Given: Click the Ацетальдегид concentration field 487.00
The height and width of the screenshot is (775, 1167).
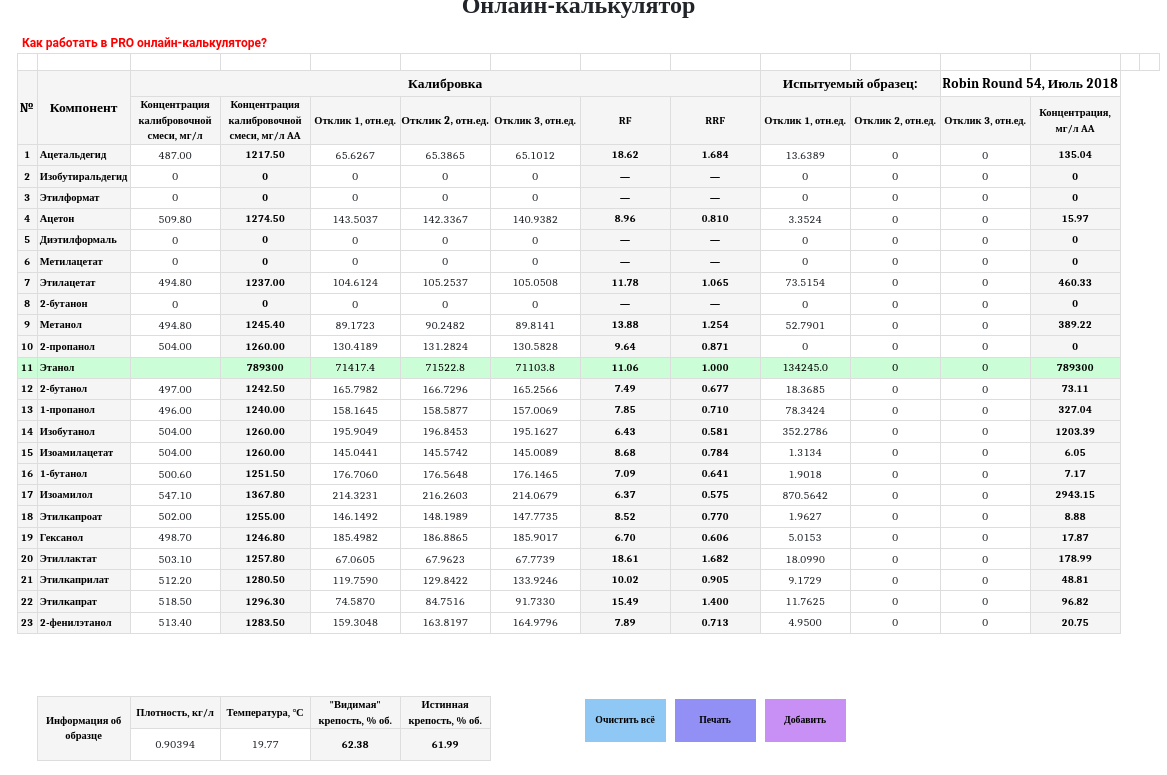Looking at the screenshot, I should click(x=175, y=155).
